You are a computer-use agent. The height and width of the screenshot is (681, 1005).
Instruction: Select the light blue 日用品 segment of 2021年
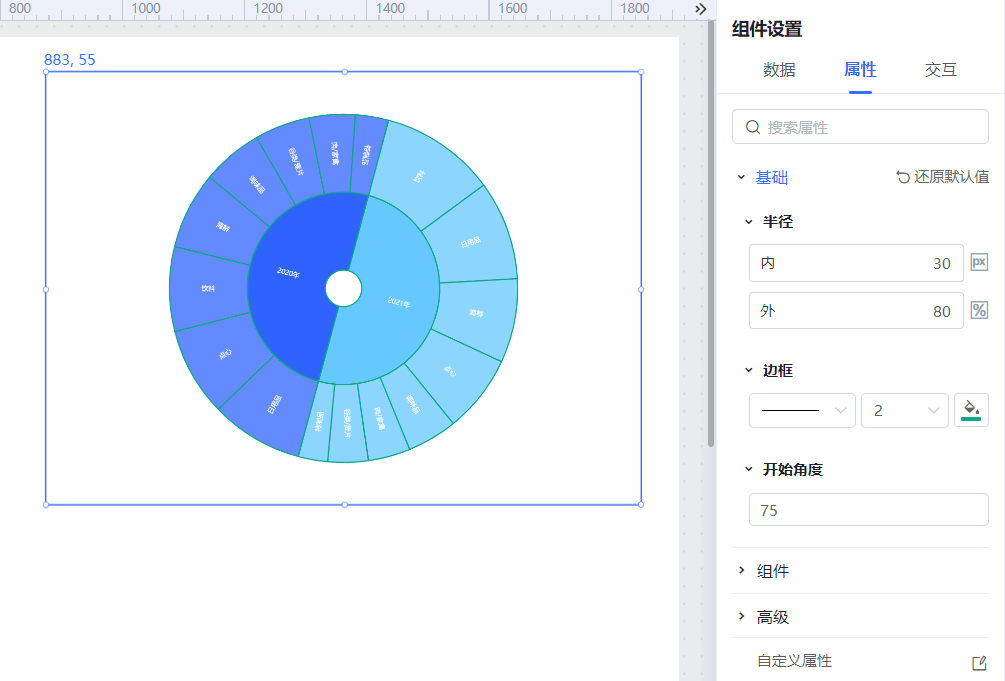coord(471,242)
